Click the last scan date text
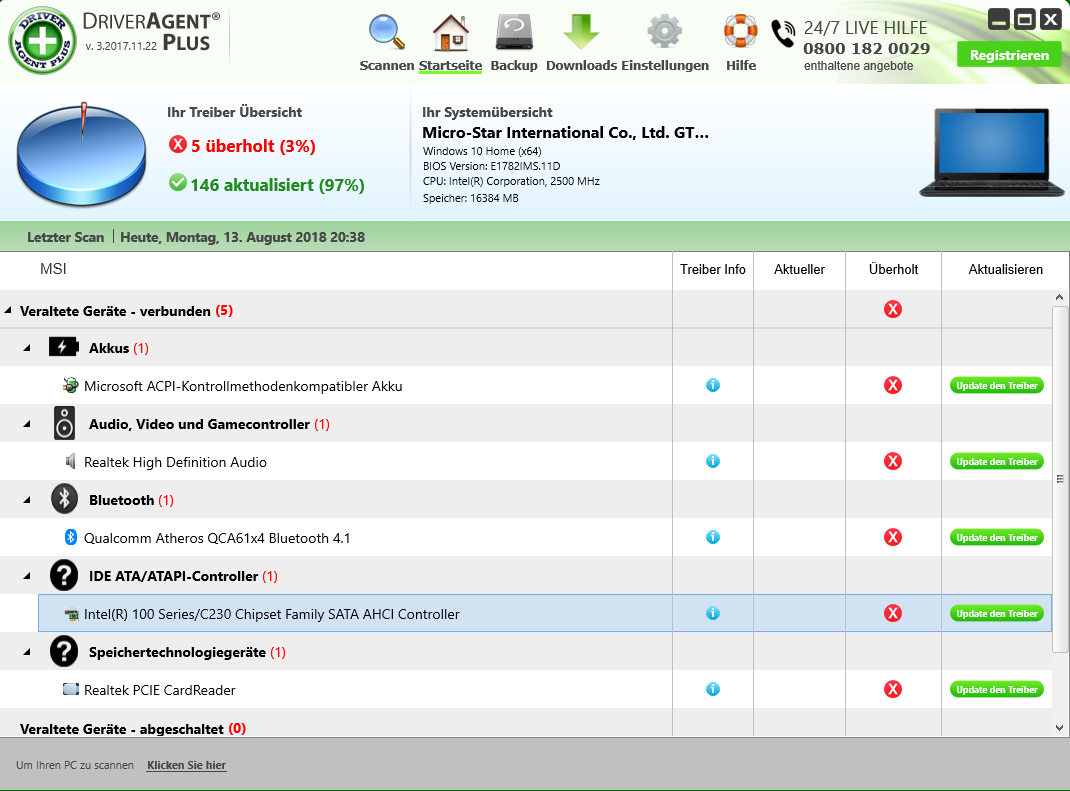This screenshot has width=1070, height=791. [x=242, y=238]
